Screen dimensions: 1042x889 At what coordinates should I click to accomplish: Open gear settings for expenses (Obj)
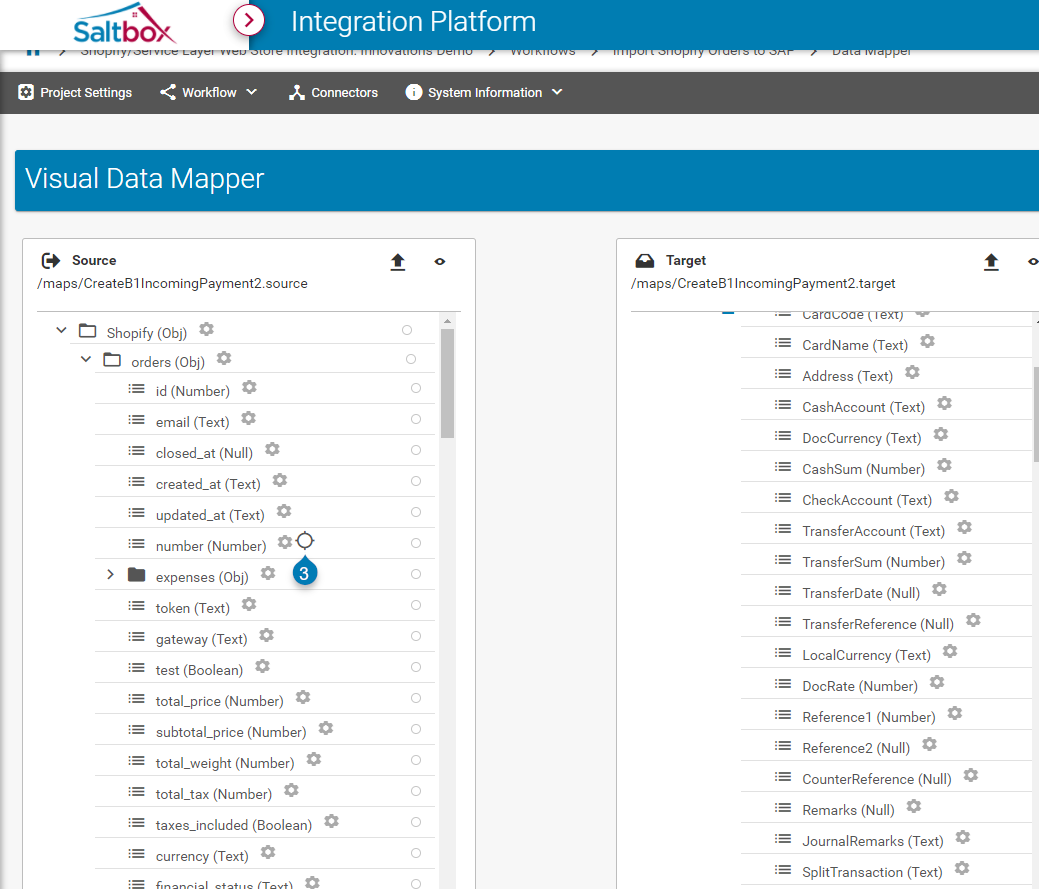pyautogui.click(x=268, y=573)
